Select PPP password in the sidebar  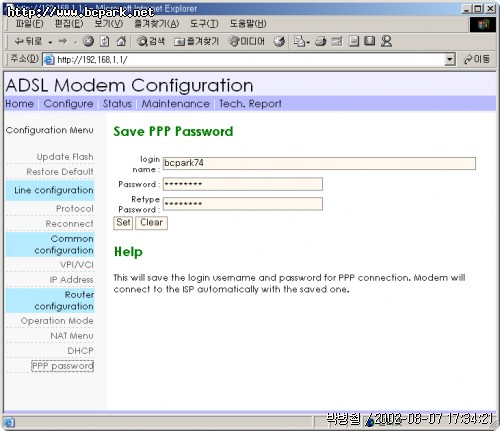[63, 366]
